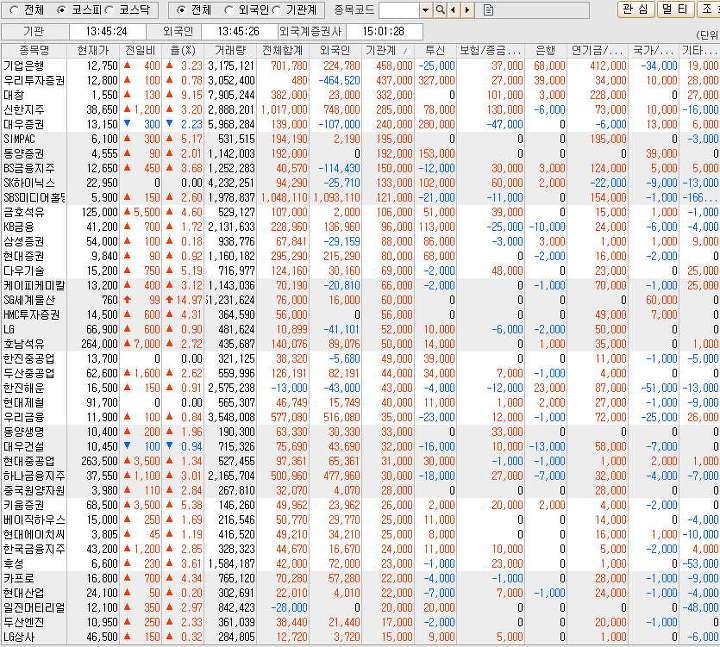The height and width of the screenshot is (647, 720).
Task: Select the 전체 market radio button
Action: click(14, 10)
